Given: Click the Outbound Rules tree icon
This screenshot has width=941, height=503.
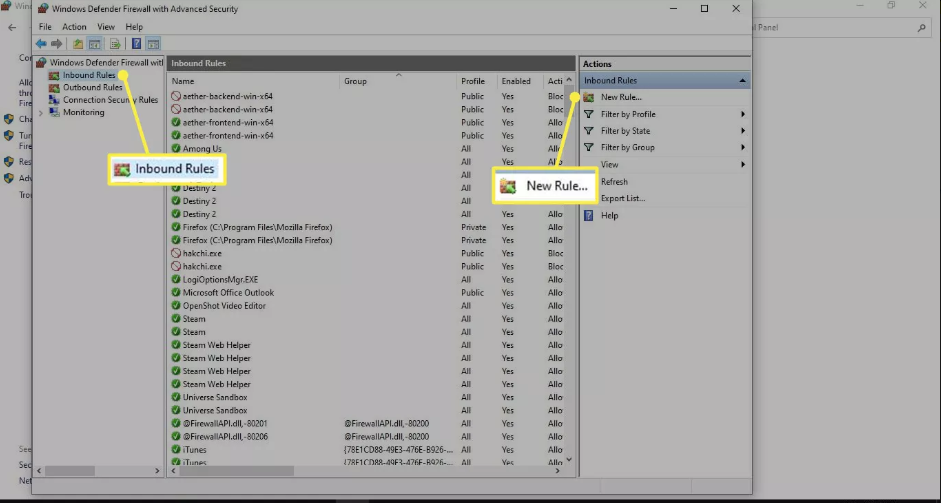Looking at the screenshot, I should point(54,88).
